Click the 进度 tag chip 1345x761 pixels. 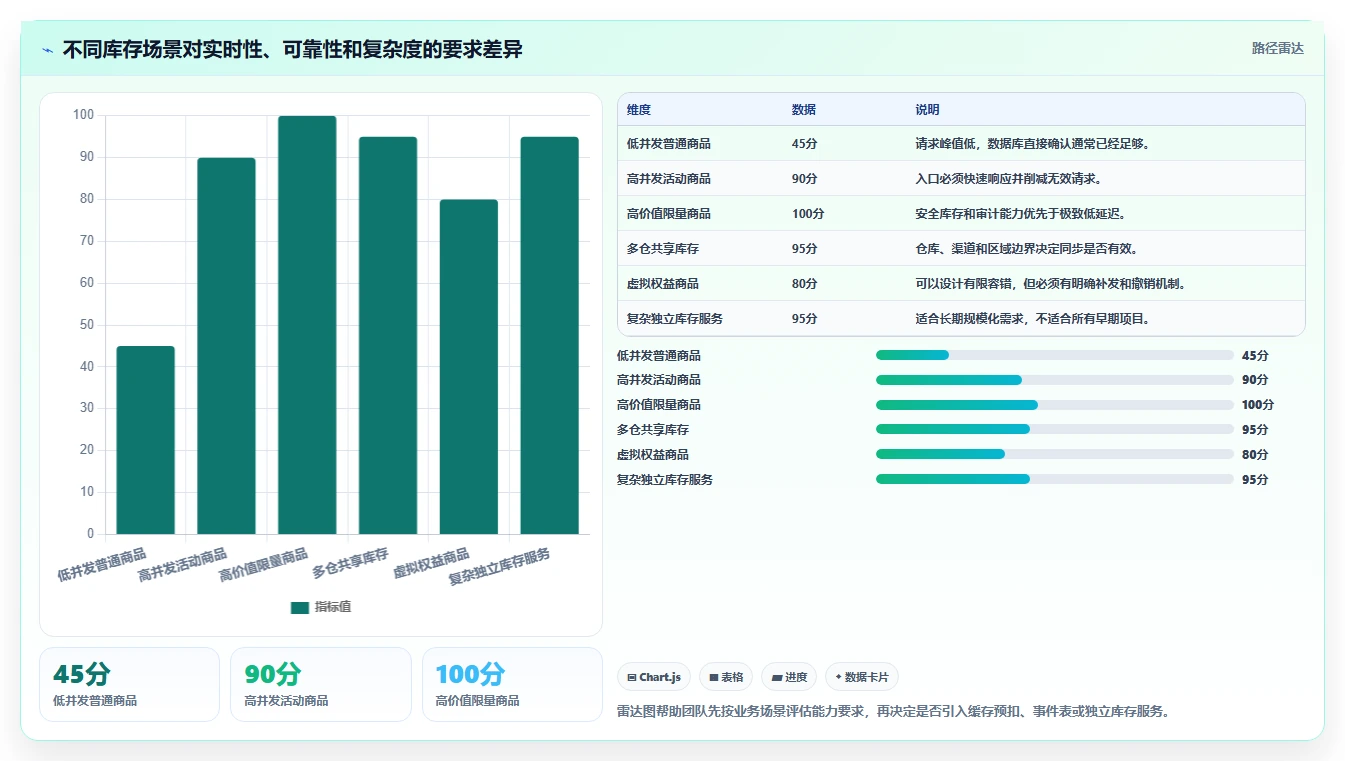point(789,677)
